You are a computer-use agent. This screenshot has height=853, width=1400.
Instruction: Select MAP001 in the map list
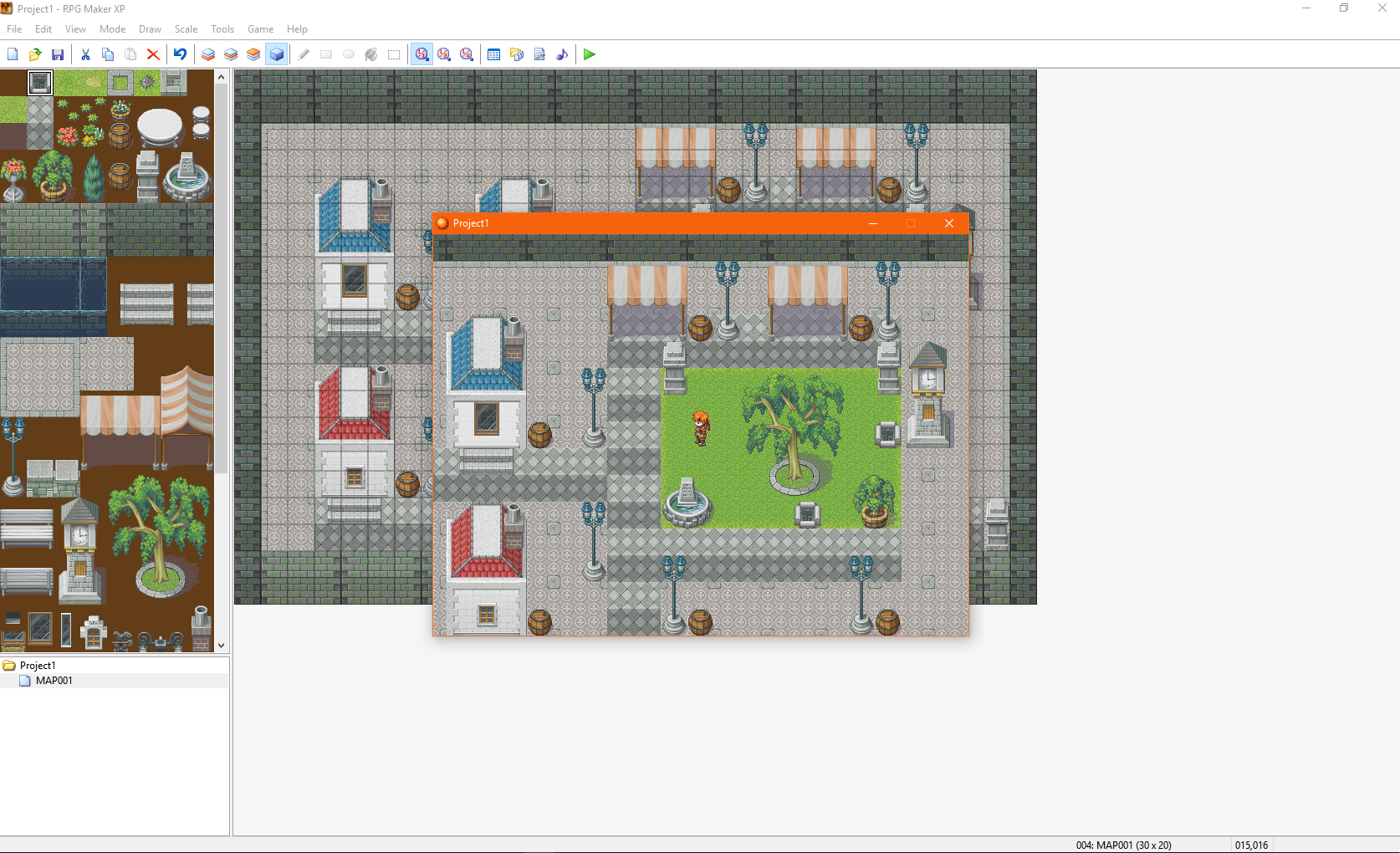56,680
